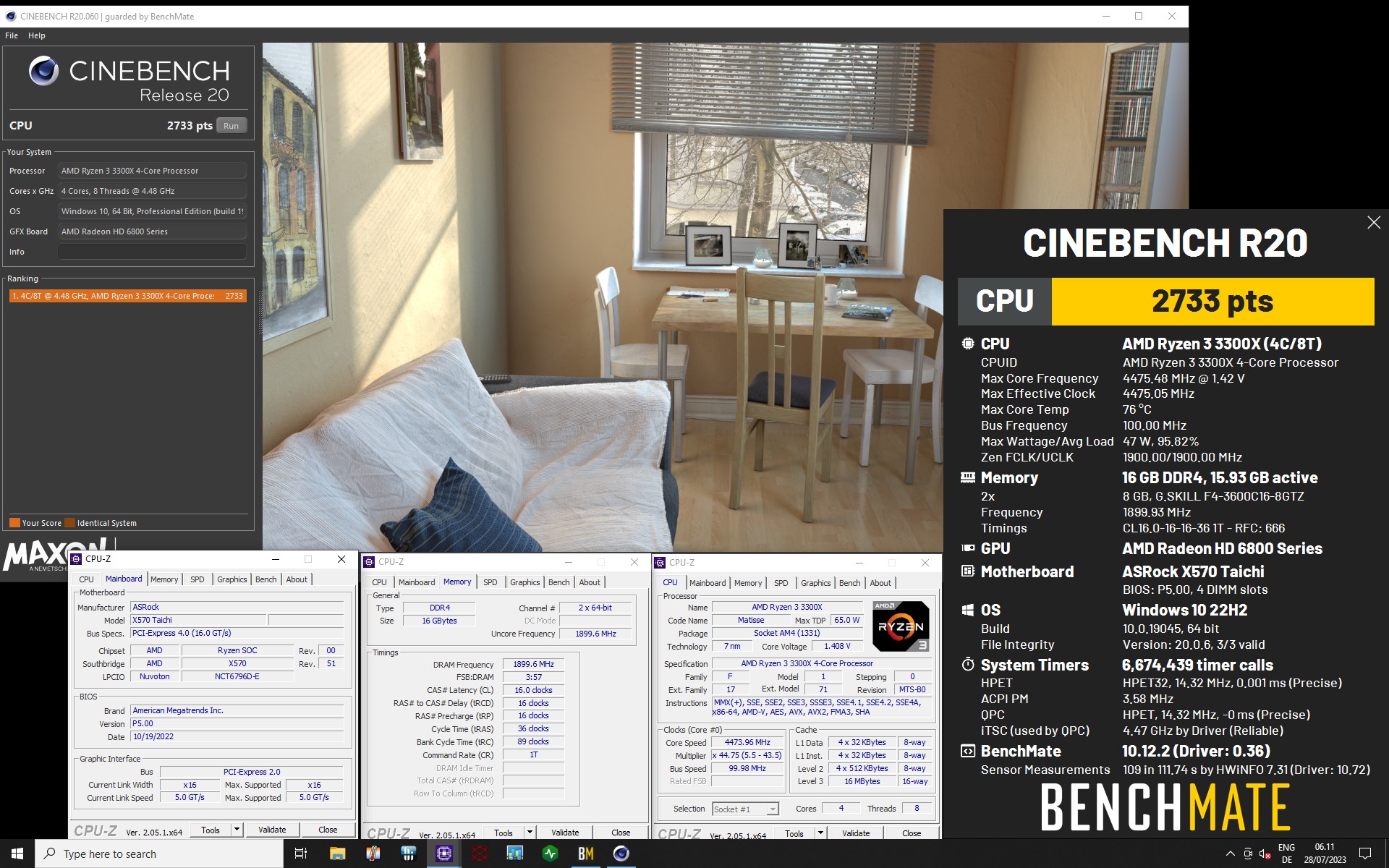Click the CPU-Z icon in the Memory window title bar
Viewport: 1389px width, 868px height.
pyautogui.click(x=369, y=562)
